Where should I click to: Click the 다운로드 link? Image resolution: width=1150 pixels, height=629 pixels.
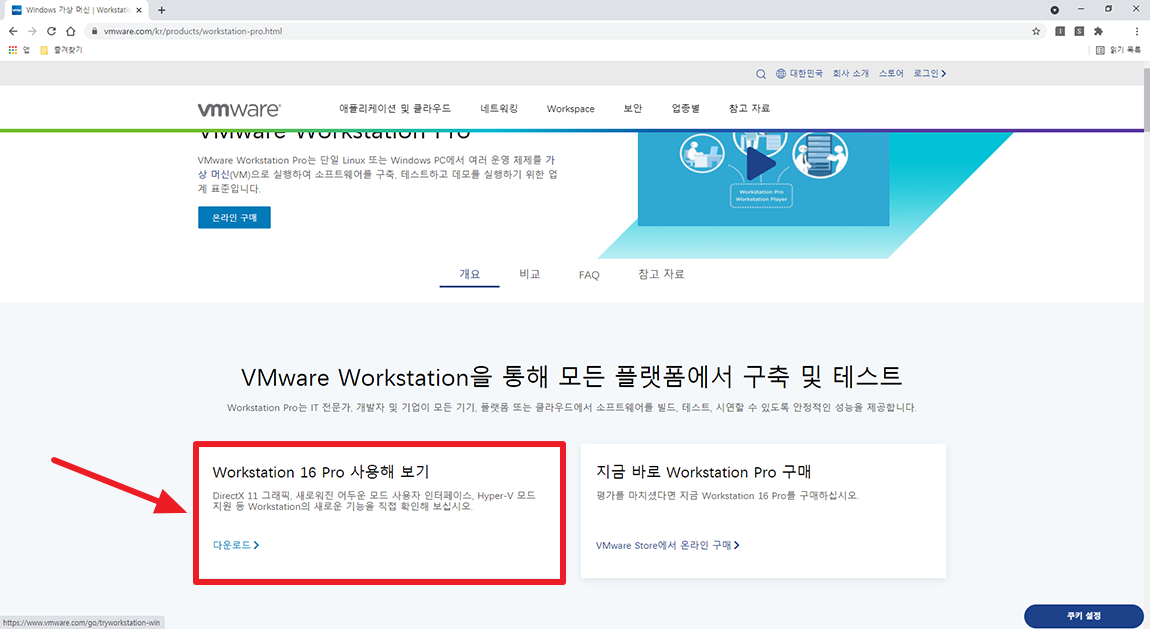point(236,545)
